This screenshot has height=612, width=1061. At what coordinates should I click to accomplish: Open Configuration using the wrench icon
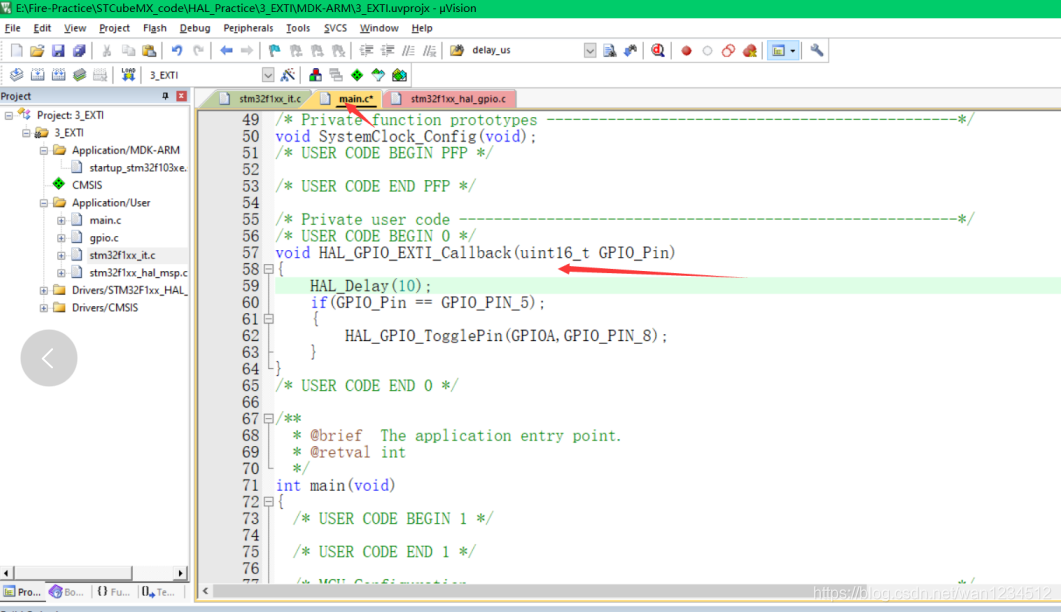pyautogui.click(x=817, y=51)
